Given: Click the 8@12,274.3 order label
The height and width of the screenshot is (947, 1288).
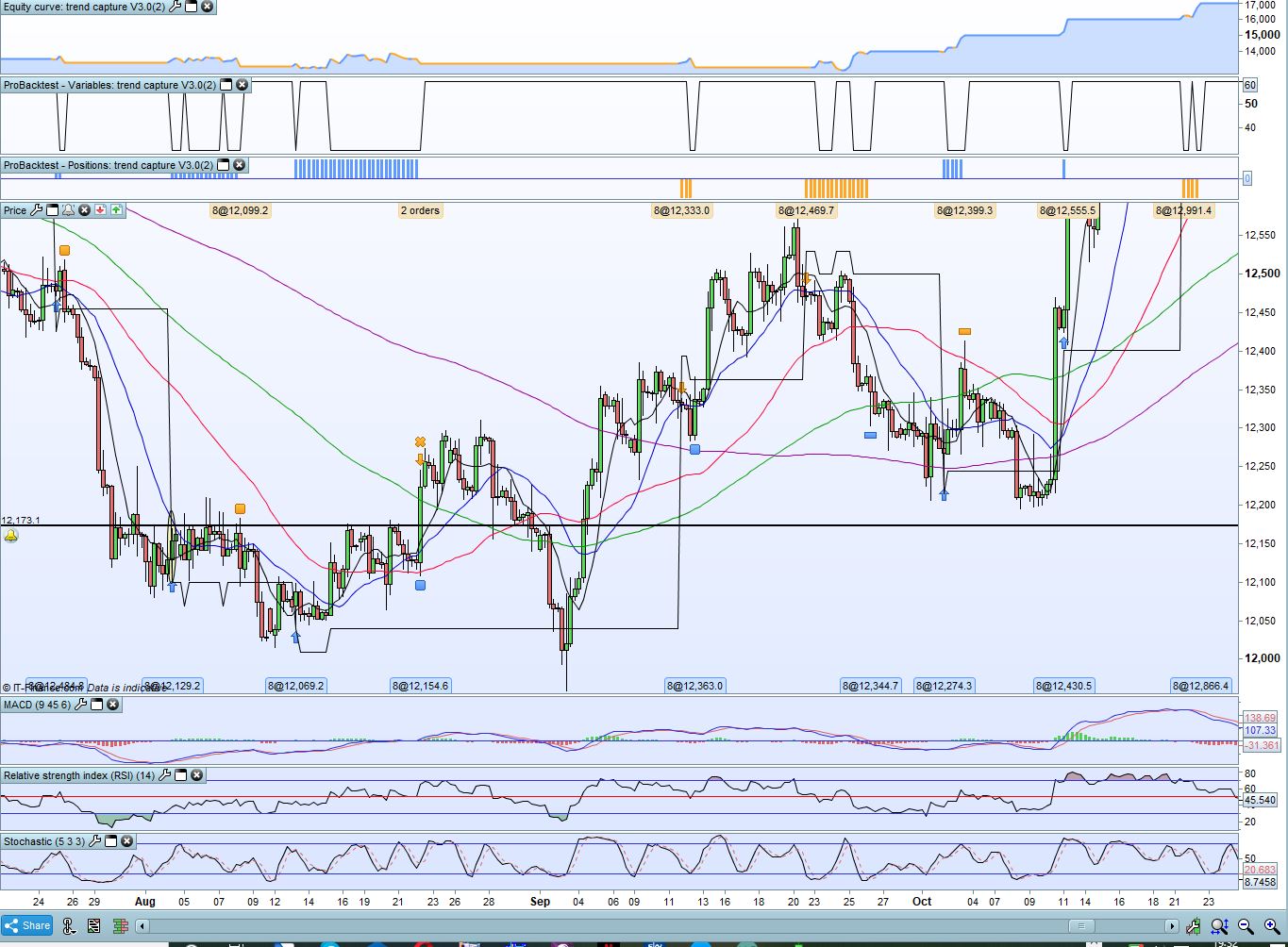Looking at the screenshot, I should pyautogui.click(x=944, y=686).
